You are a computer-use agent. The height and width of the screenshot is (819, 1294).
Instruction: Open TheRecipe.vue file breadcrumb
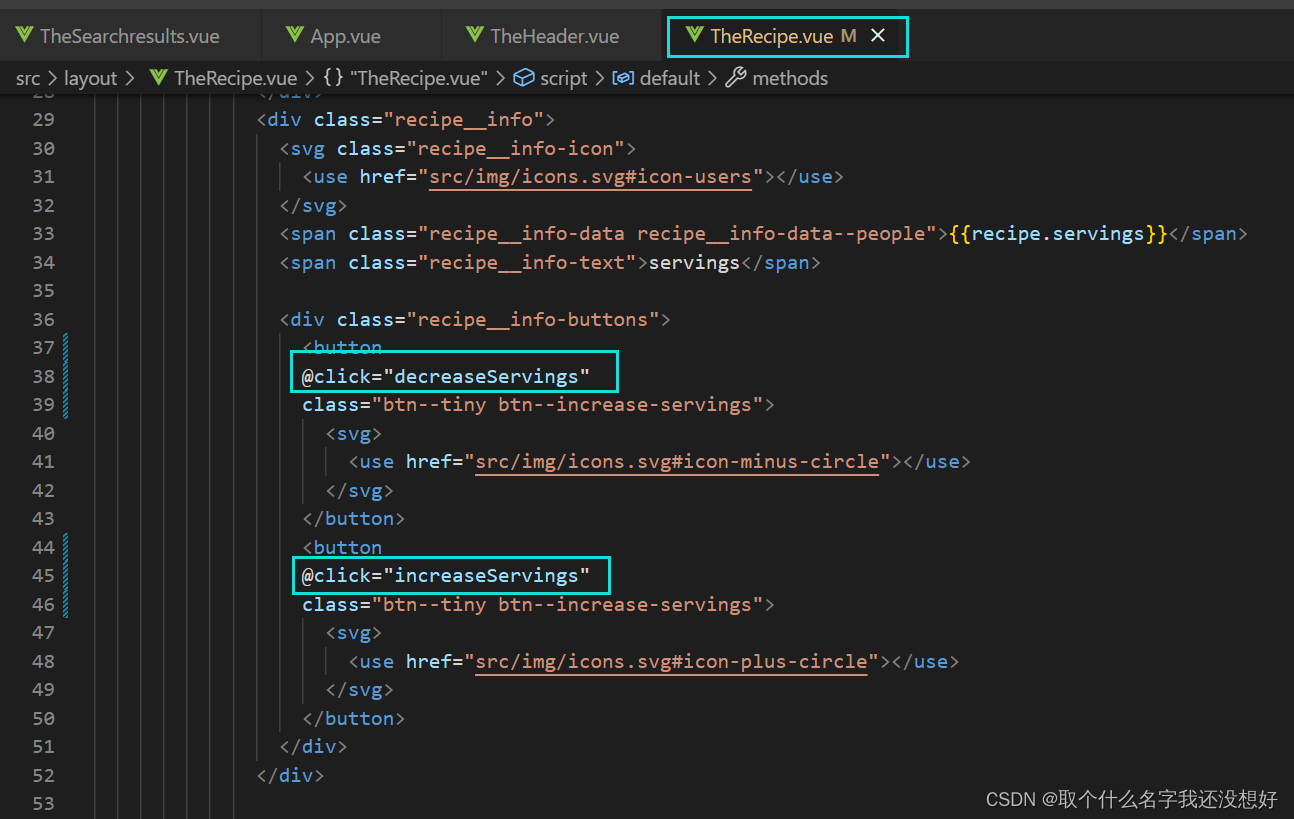tap(235, 78)
